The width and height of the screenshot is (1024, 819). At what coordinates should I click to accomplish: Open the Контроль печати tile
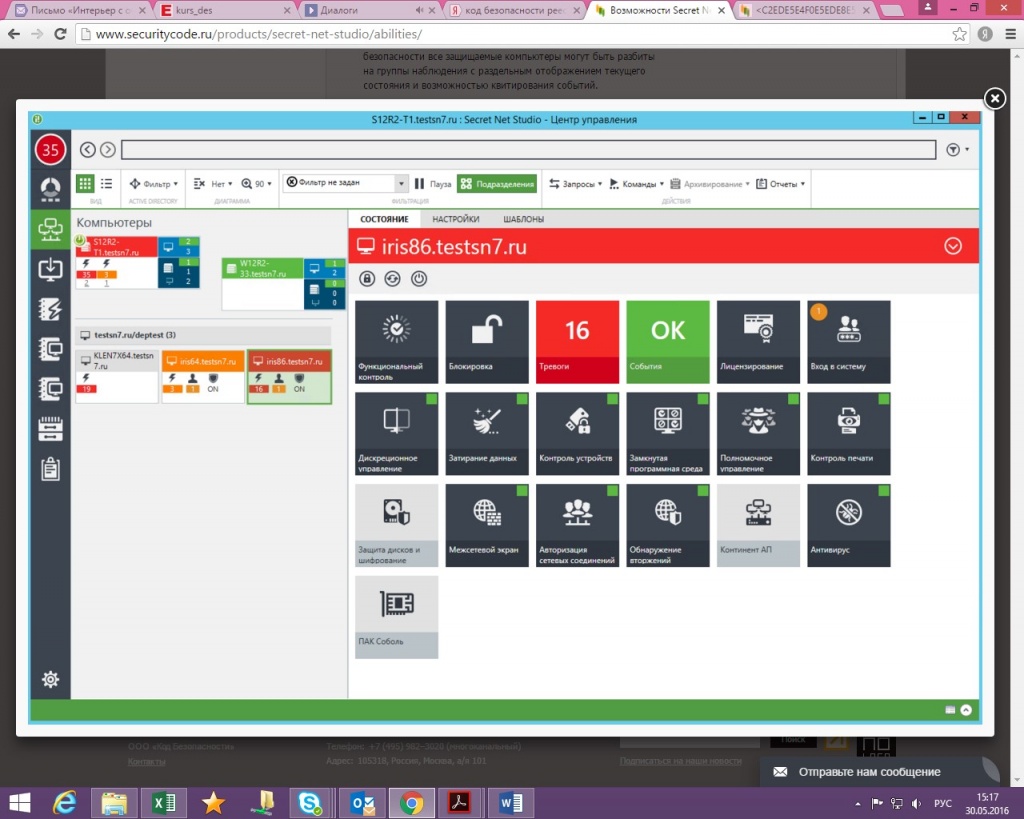848,434
